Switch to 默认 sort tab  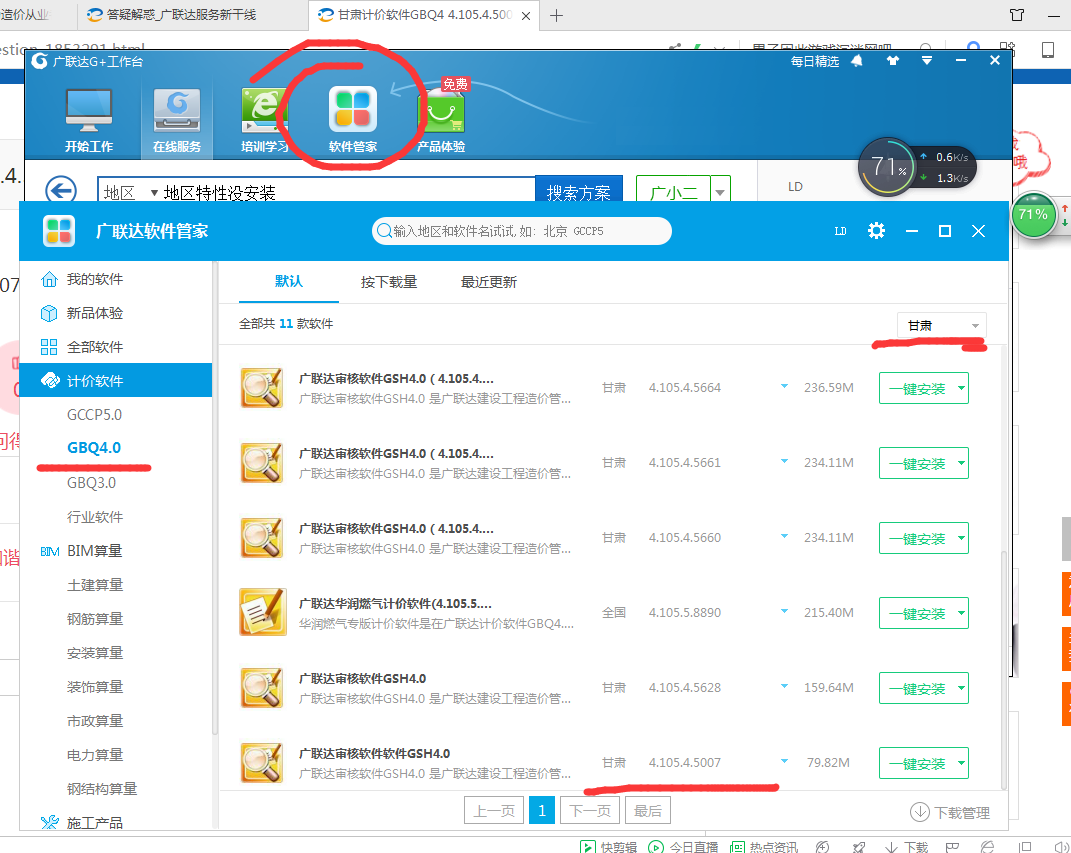click(288, 281)
